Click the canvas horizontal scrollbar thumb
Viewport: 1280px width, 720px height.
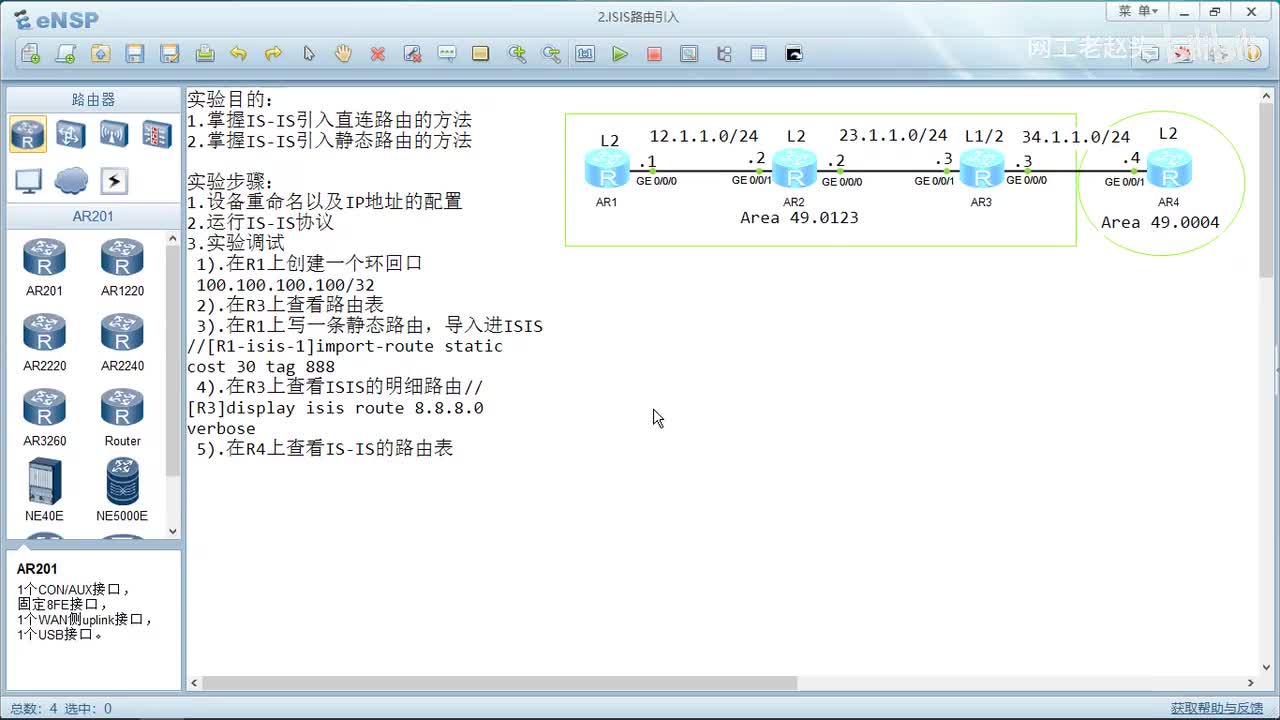click(x=500, y=683)
